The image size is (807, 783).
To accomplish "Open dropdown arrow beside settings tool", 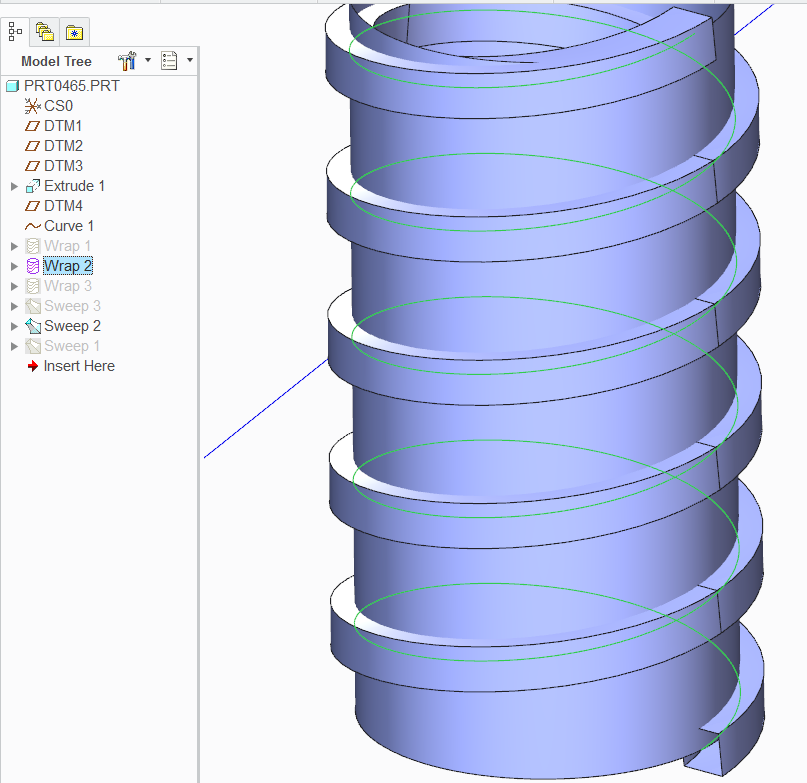I will point(148,60).
